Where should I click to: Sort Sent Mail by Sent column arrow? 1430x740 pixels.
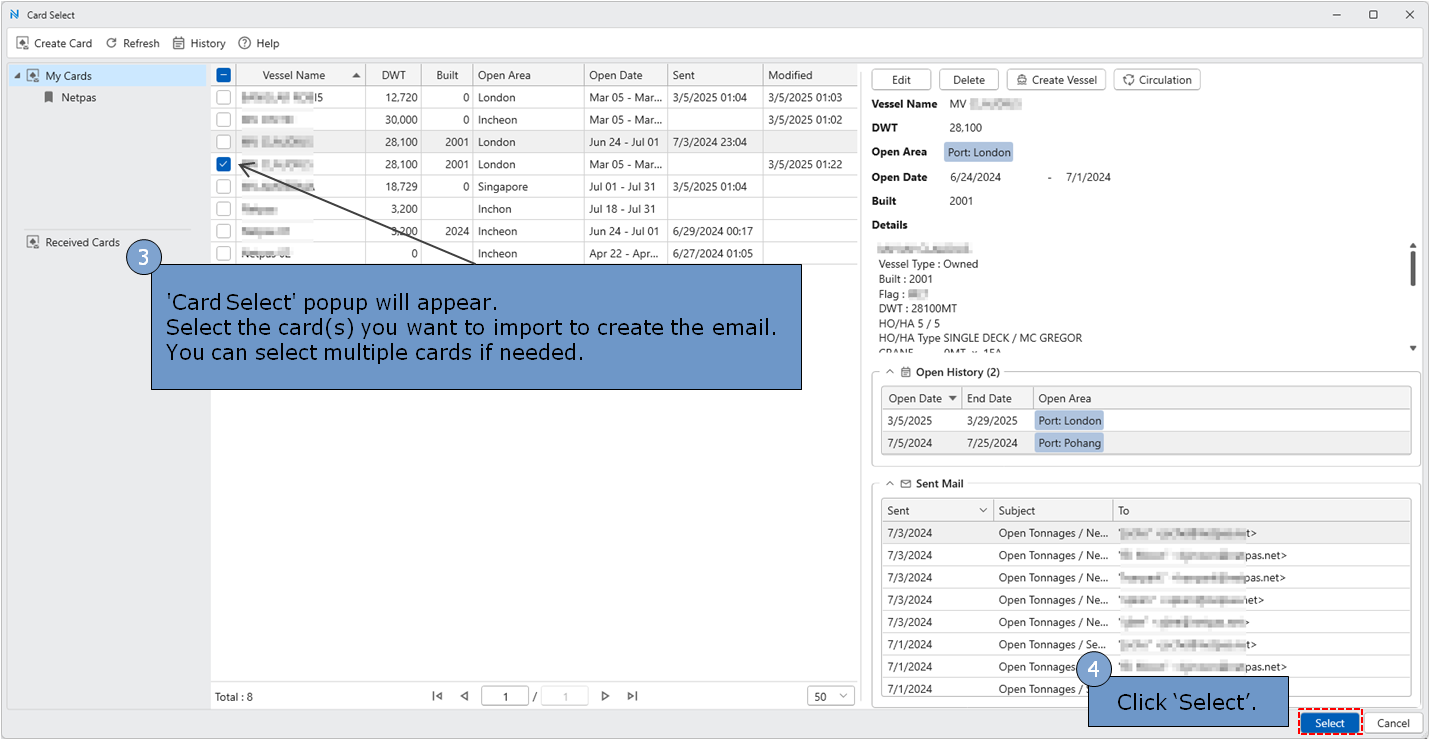coord(982,511)
